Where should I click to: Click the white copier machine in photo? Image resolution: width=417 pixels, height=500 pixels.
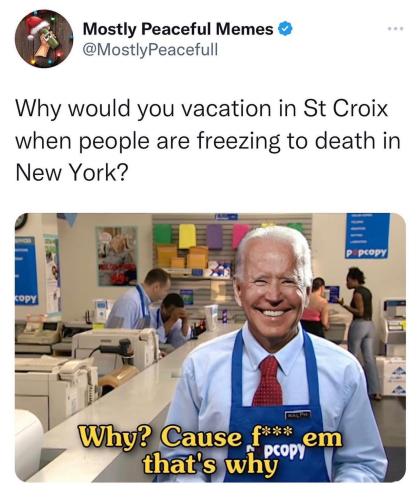[115, 347]
